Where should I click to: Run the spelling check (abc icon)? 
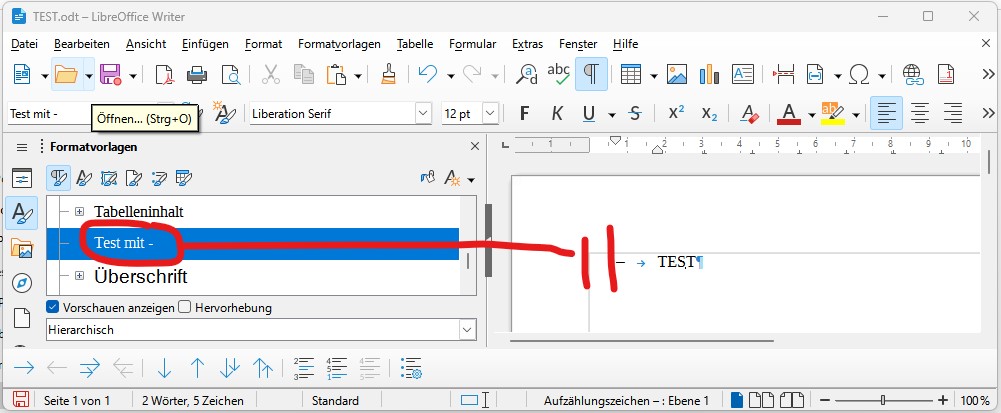tap(559, 75)
